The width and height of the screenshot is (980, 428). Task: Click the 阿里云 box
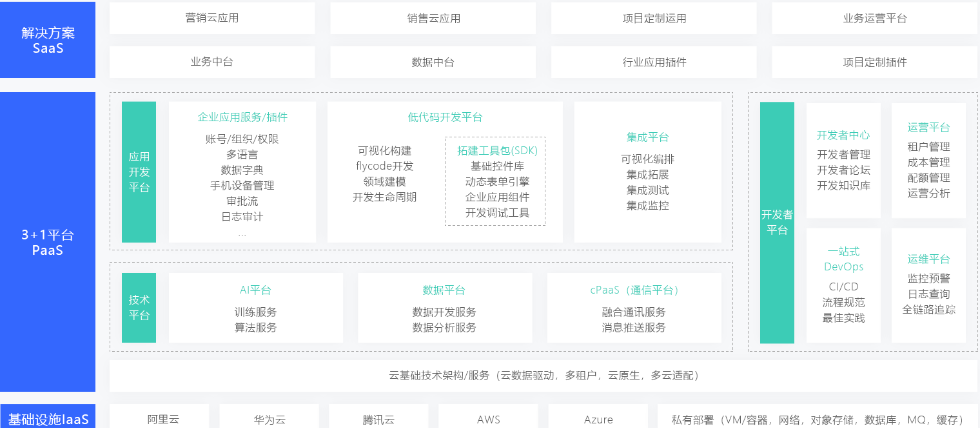(162, 418)
